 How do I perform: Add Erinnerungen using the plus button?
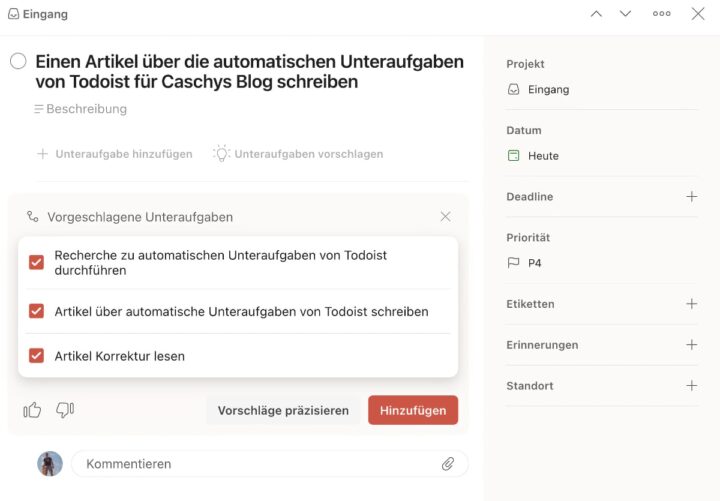click(691, 345)
